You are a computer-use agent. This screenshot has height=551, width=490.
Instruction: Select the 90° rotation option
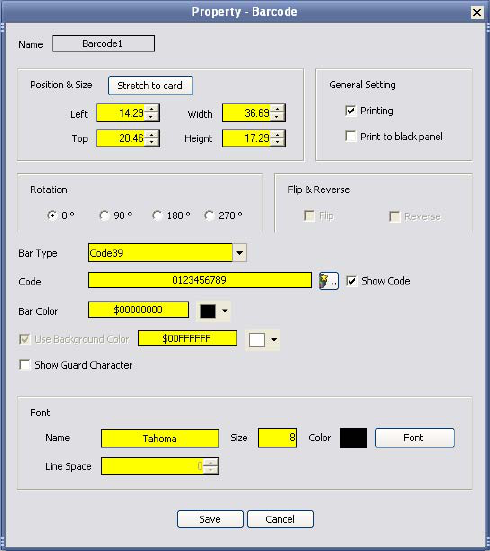click(x=104, y=215)
